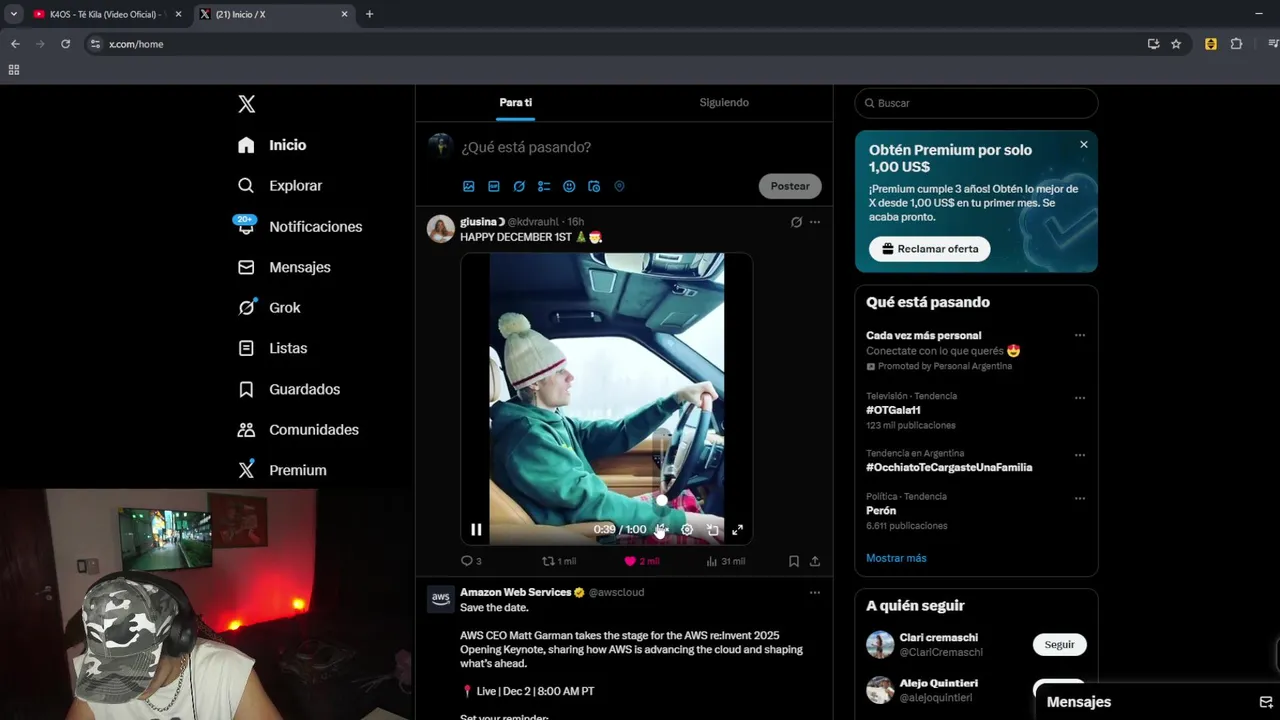Open the #OTGala11 trend

893,410
